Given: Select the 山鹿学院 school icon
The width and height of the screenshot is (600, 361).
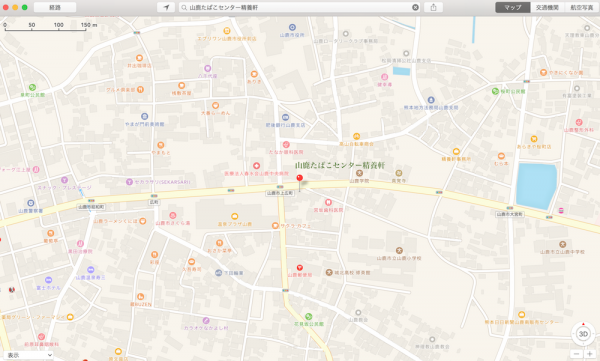Looking at the screenshot, I should [x=359, y=173].
